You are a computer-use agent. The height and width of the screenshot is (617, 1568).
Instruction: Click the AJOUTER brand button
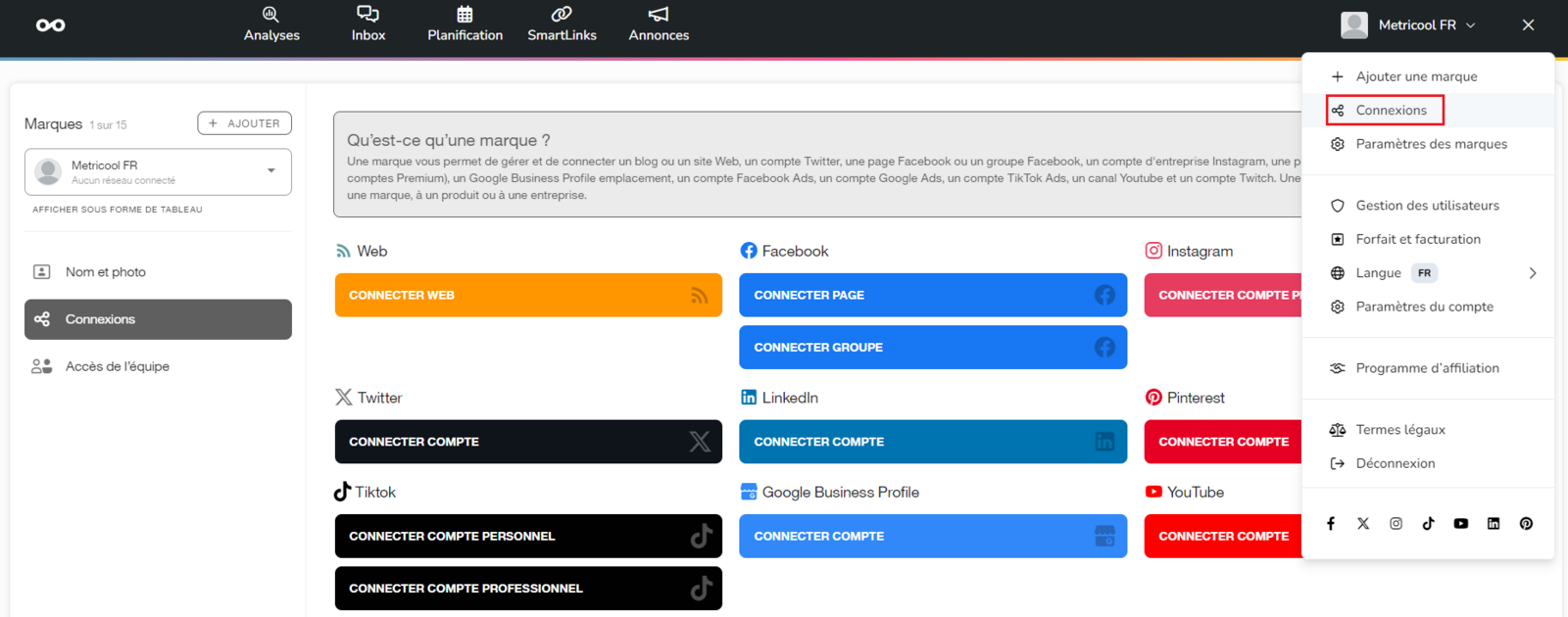(245, 123)
